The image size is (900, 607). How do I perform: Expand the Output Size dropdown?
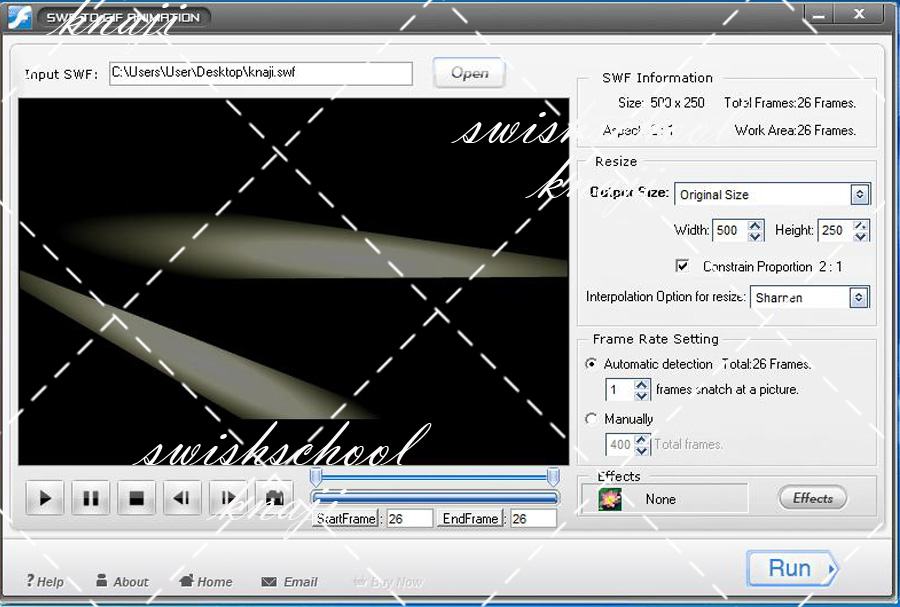(859, 194)
